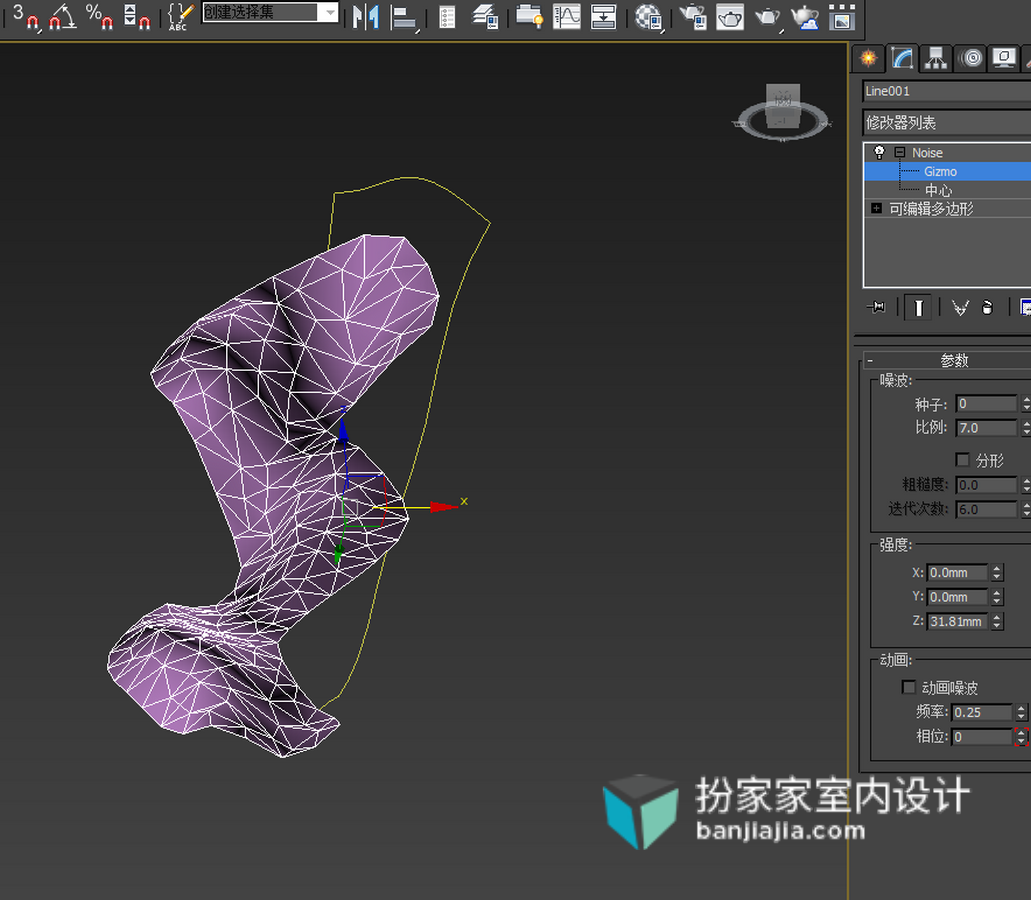Switch to Modify panel tab

pos(902,59)
